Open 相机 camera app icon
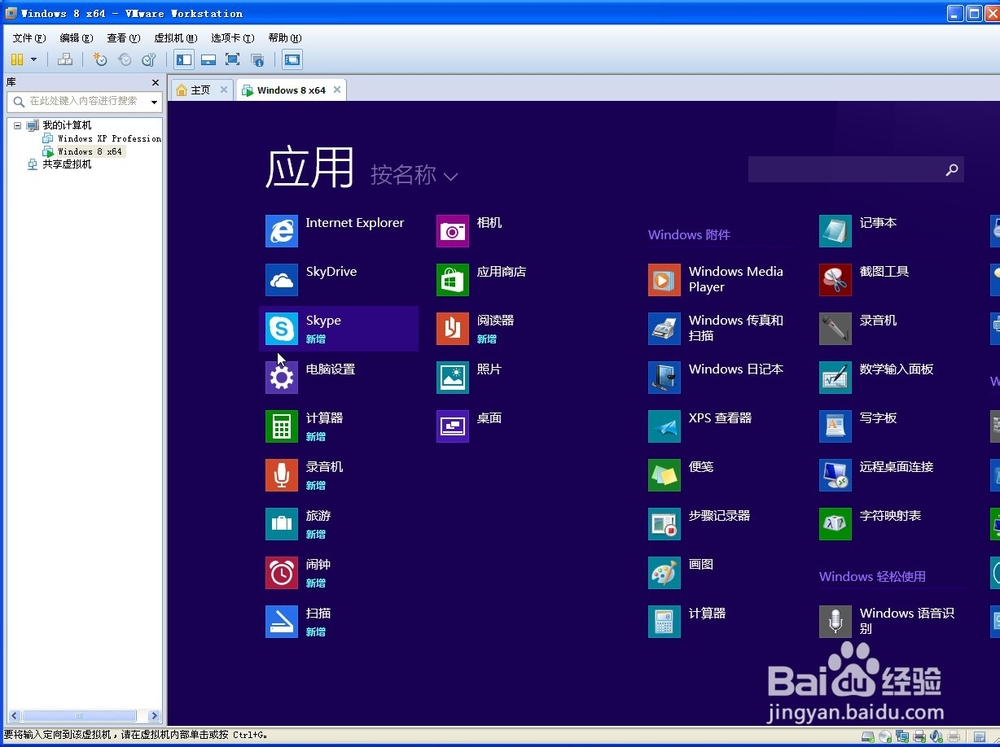 [452, 230]
